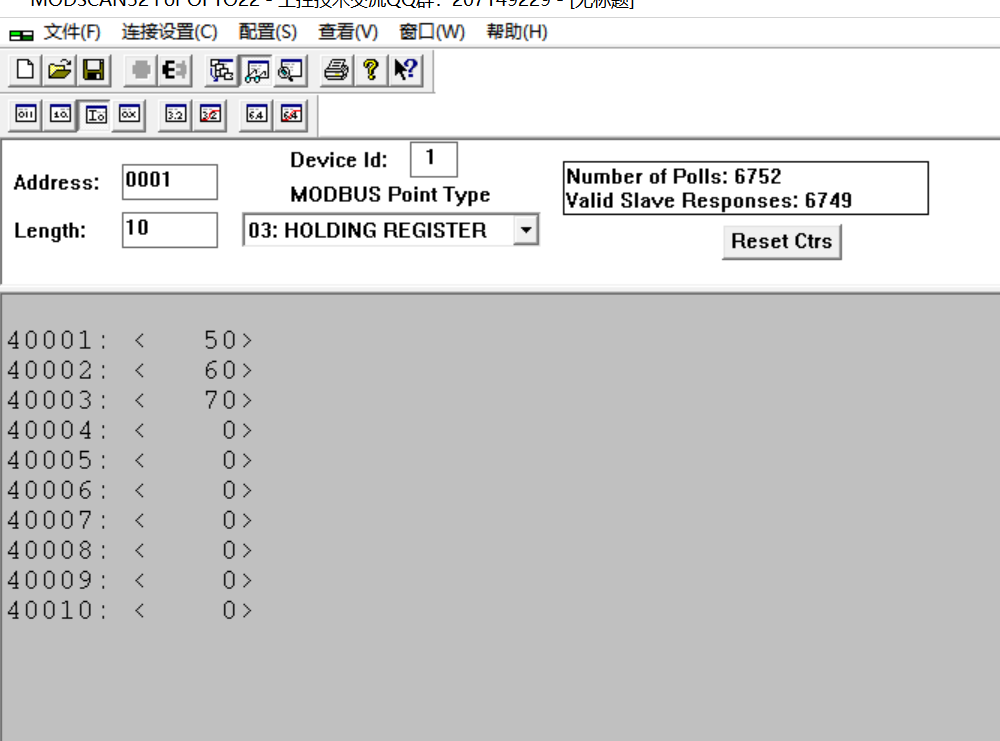The height and width of the screenshot is (741, 1000).
Task: Switch to hex display format (0x) icon
Action: pyautogui.click(x=129, y=115)
